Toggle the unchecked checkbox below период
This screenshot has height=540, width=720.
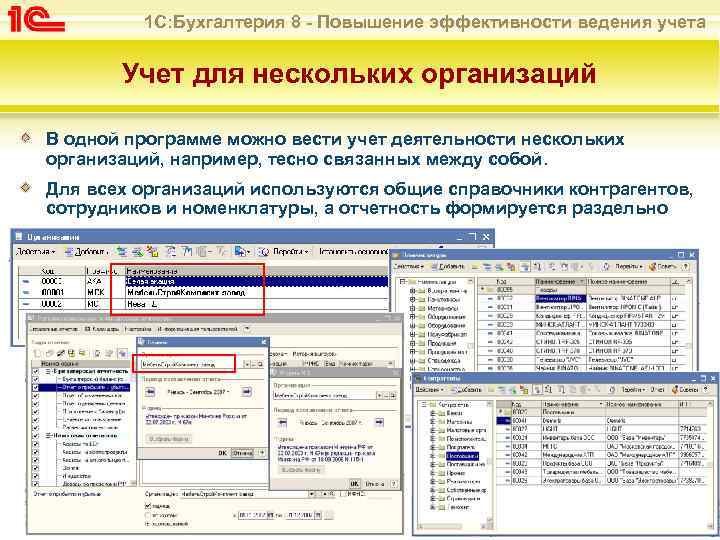pos(148,515)
